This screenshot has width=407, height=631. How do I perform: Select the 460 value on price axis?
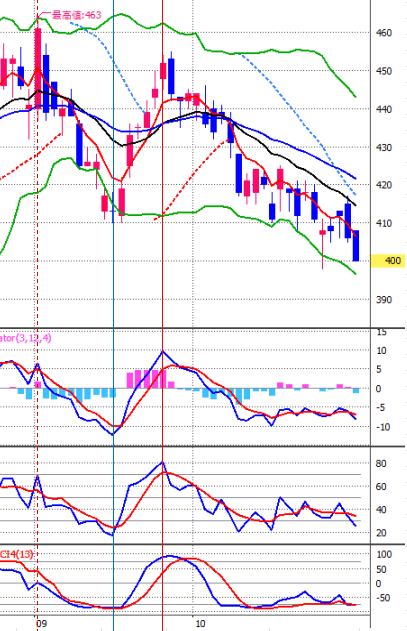pos(384,33)
